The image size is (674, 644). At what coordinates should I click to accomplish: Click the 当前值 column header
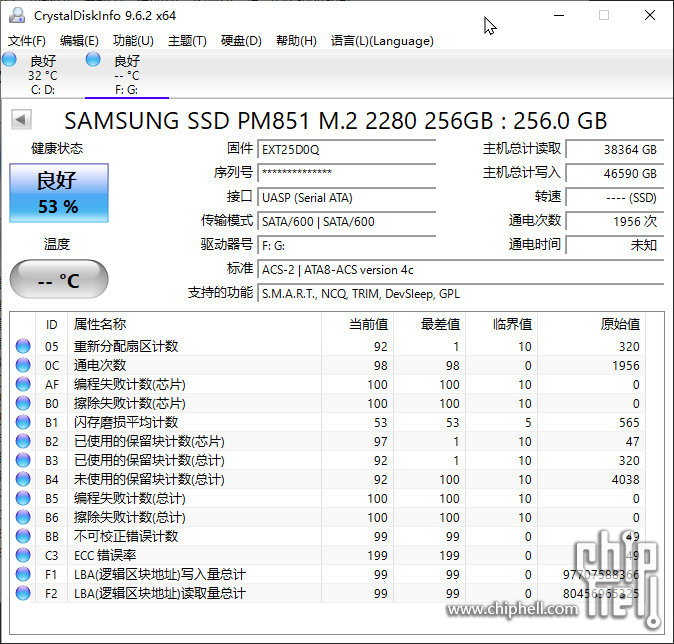(x=357, y=324)
